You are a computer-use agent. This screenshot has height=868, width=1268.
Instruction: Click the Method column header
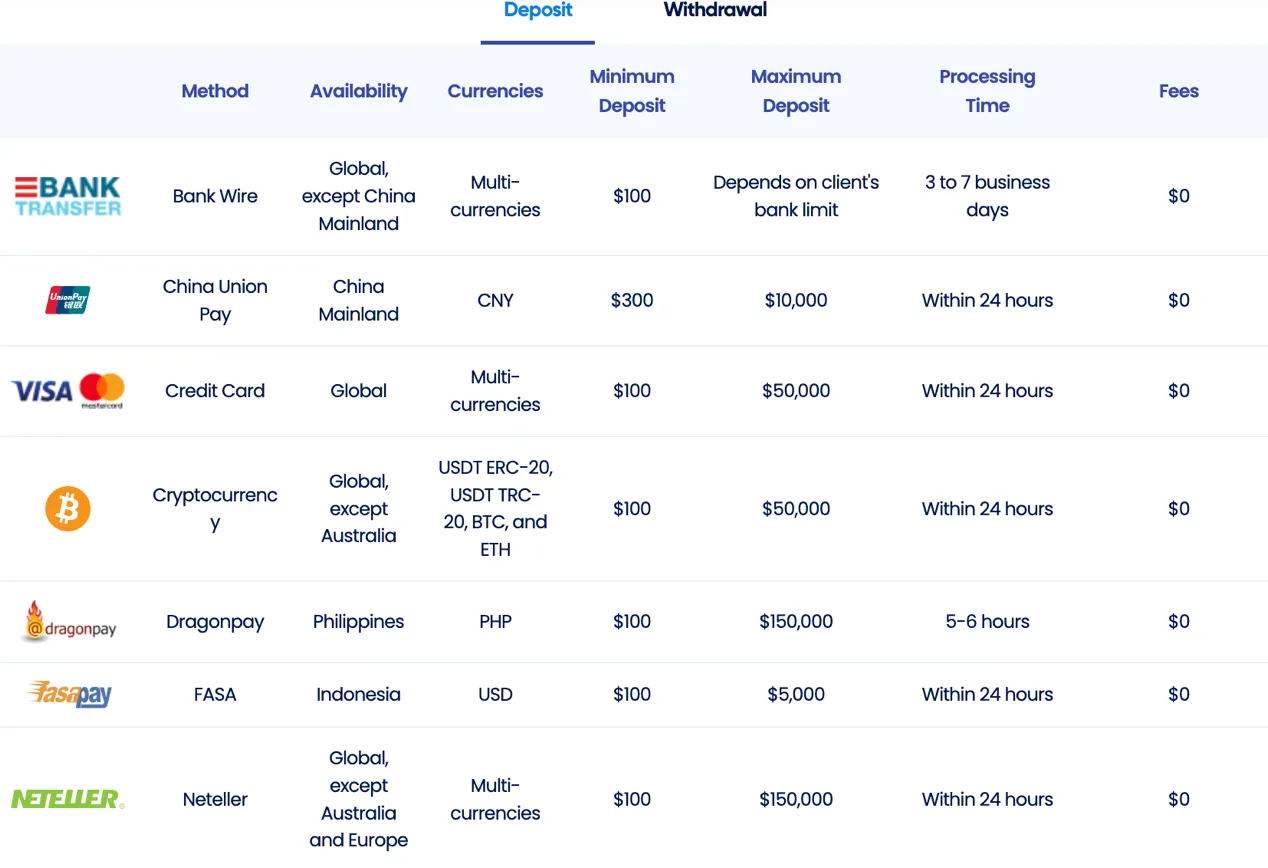(215, 91)
